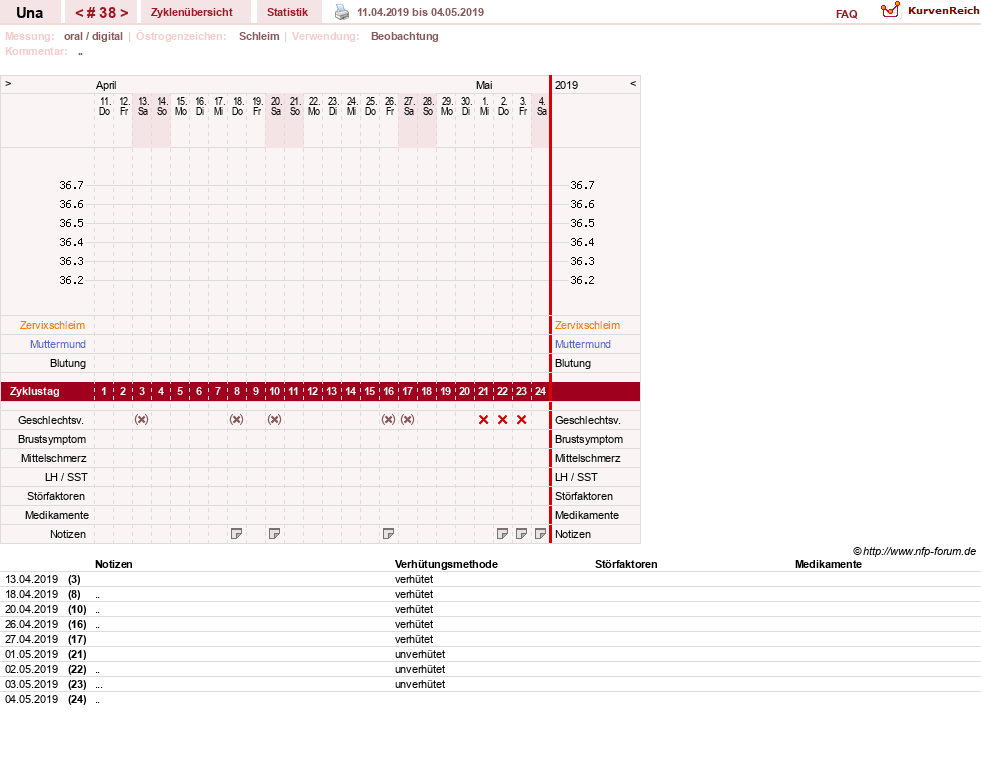Click the 13.04.2019 row in the notes table

490,579
